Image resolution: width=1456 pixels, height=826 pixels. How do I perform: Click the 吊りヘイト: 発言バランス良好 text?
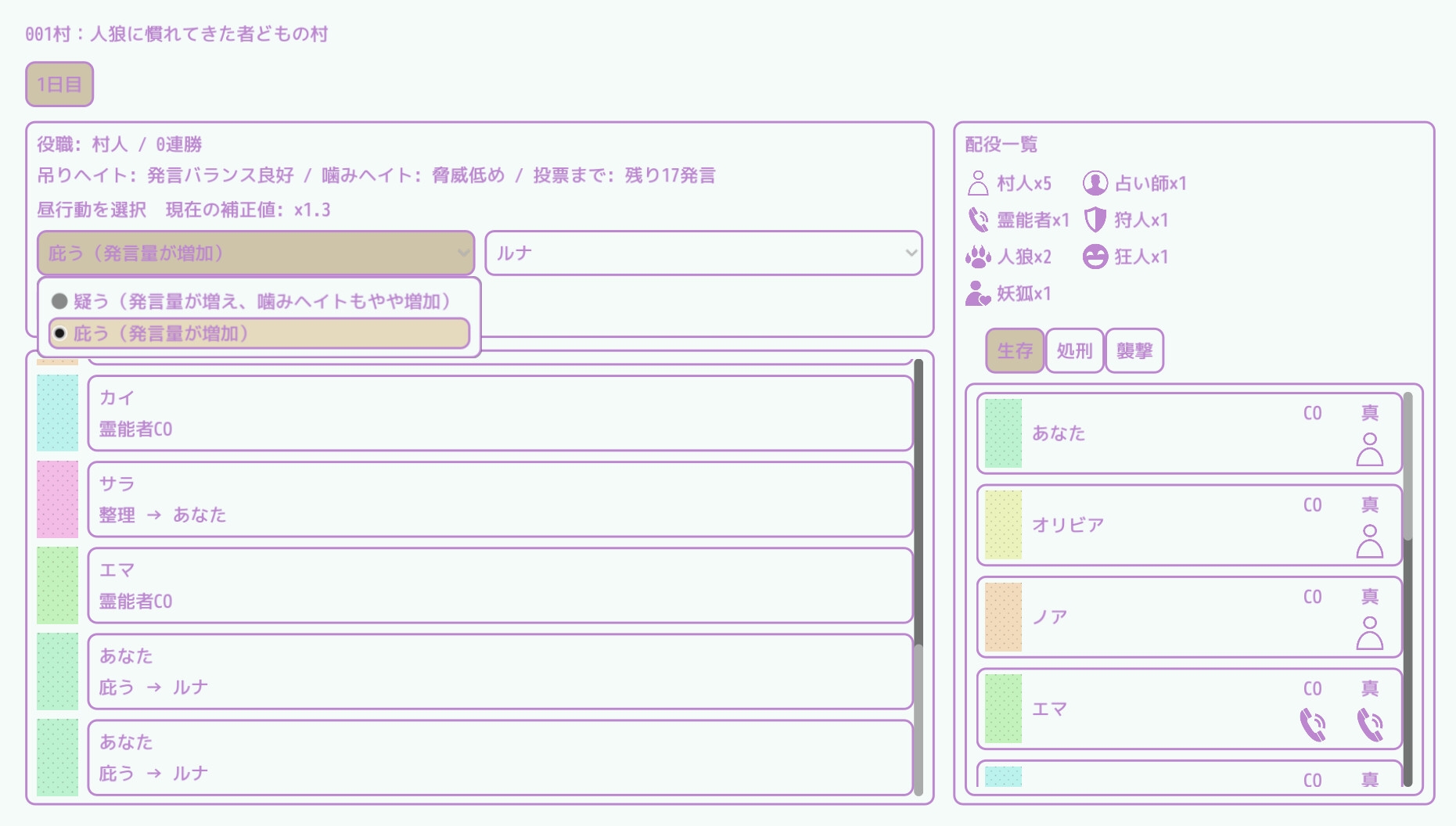[165, 175]
